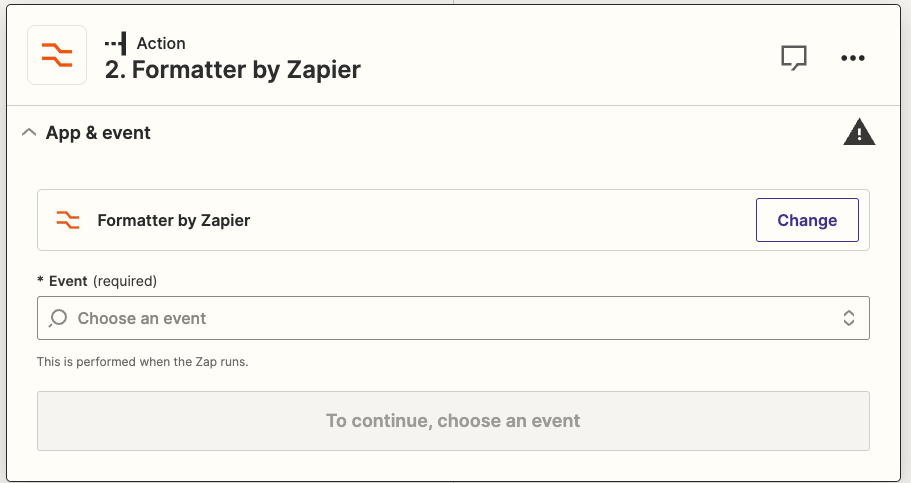Click the Choose an event placeholder text
Screen dimensions: 911x483
tap(142, 318)
